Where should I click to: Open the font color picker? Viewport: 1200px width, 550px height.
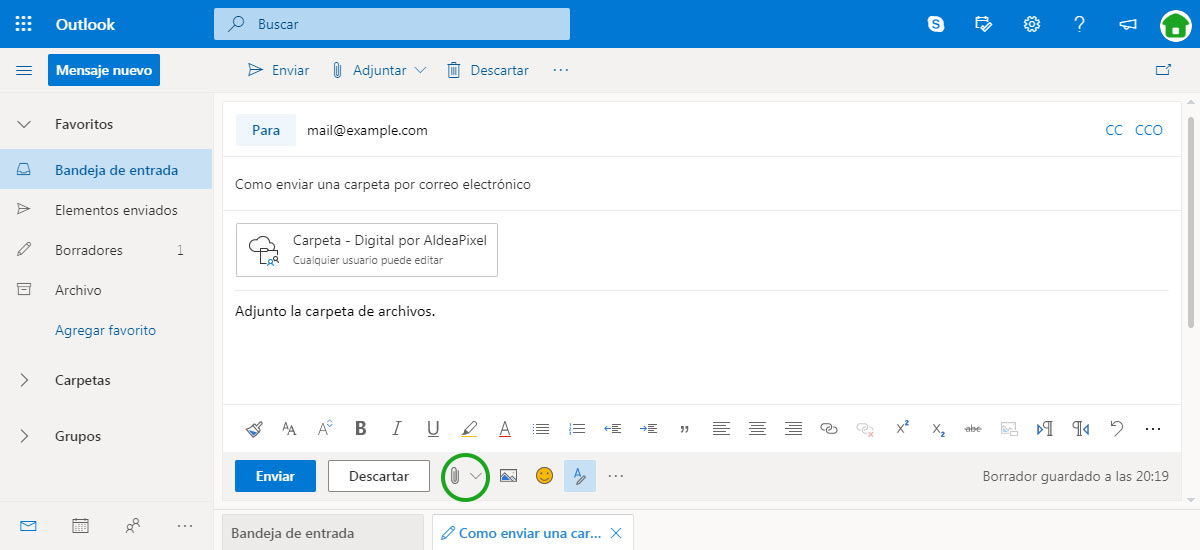(x=505, y=428)
